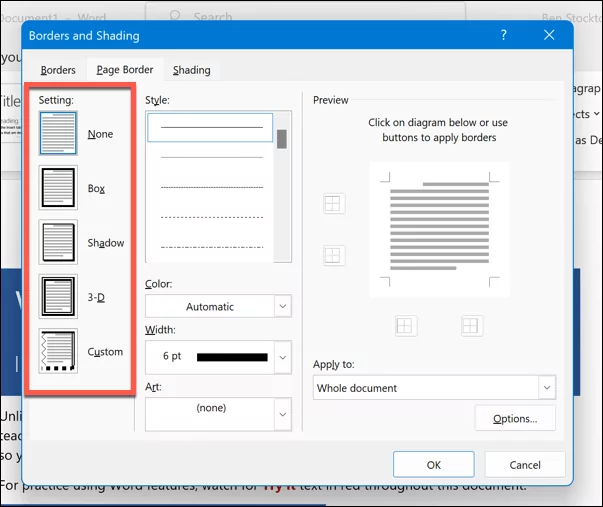Click the Help question mark in title bar
Image resolution: width=603 pixels, height=507 pixels.
coord(504,35)
